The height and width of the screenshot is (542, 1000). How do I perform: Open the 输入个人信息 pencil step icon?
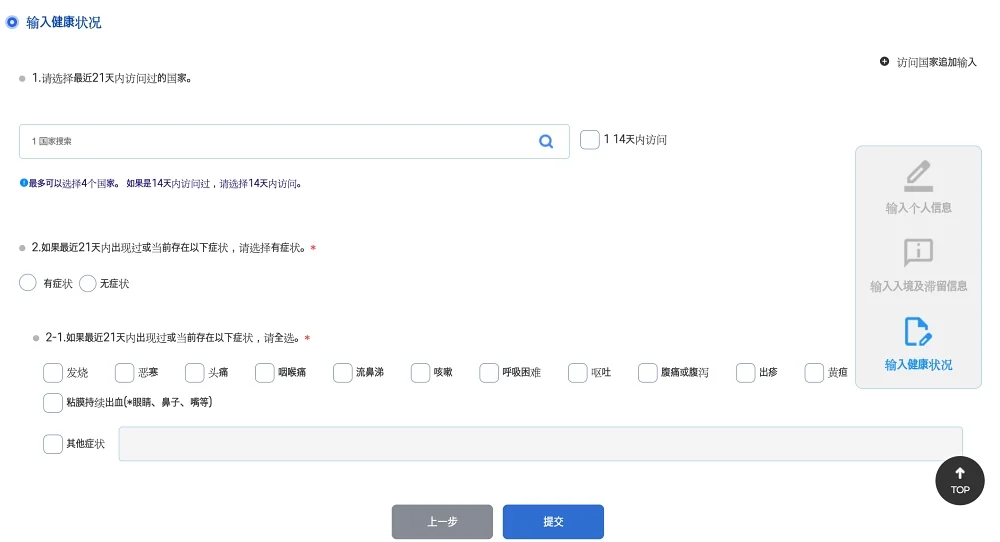pyautogui.click(x=918, y=176)
